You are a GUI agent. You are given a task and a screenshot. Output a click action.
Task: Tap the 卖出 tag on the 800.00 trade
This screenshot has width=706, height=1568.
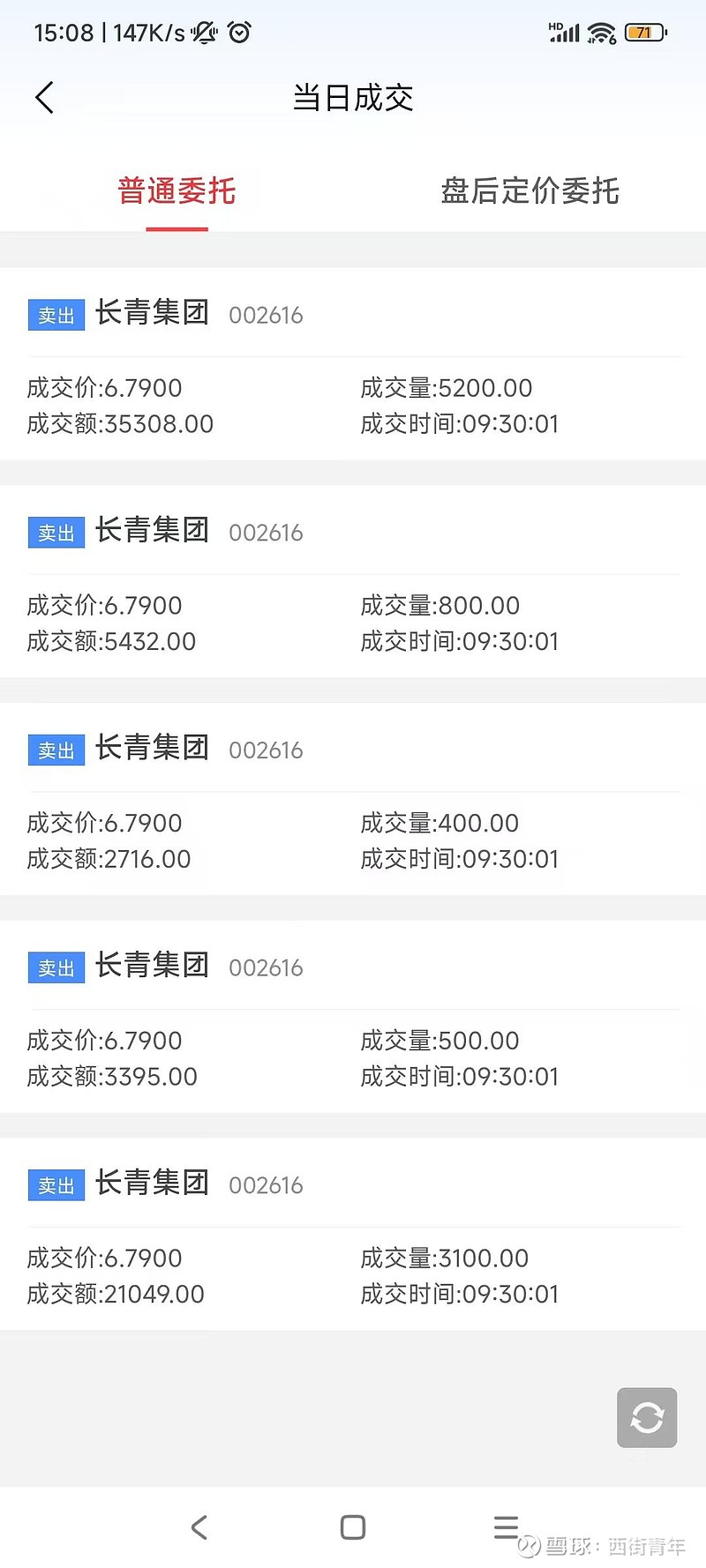[56, 533]
